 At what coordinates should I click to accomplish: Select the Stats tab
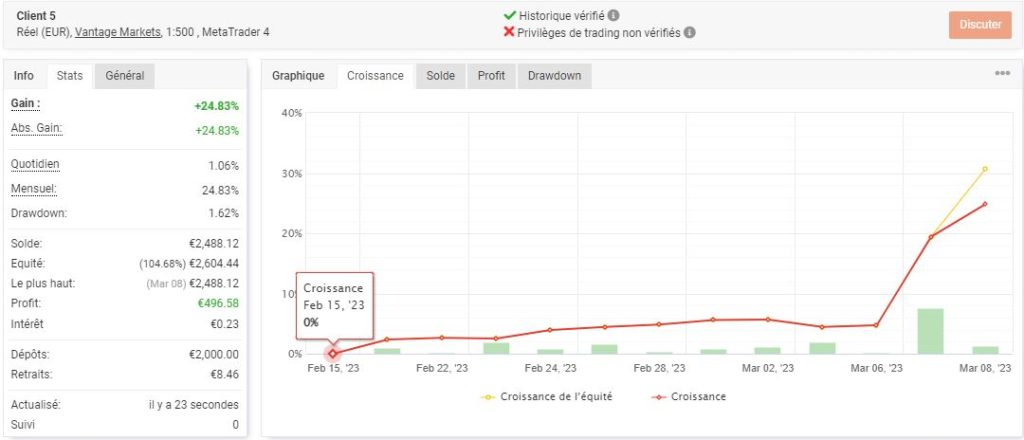(x=70, y=76)
